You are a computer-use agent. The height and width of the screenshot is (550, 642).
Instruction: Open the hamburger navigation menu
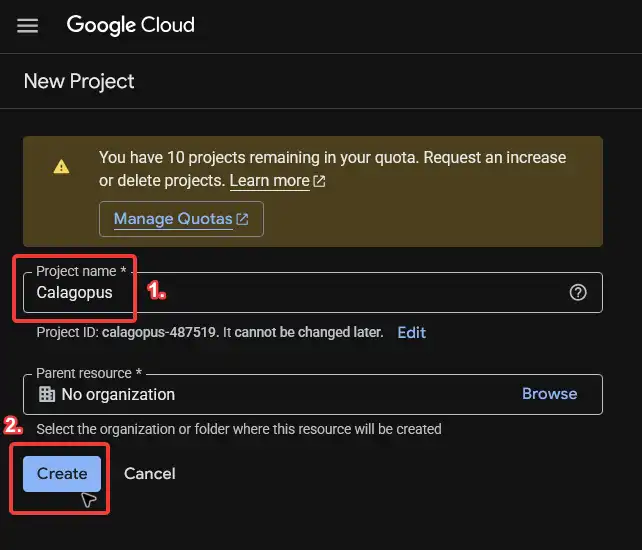[28, 26]
